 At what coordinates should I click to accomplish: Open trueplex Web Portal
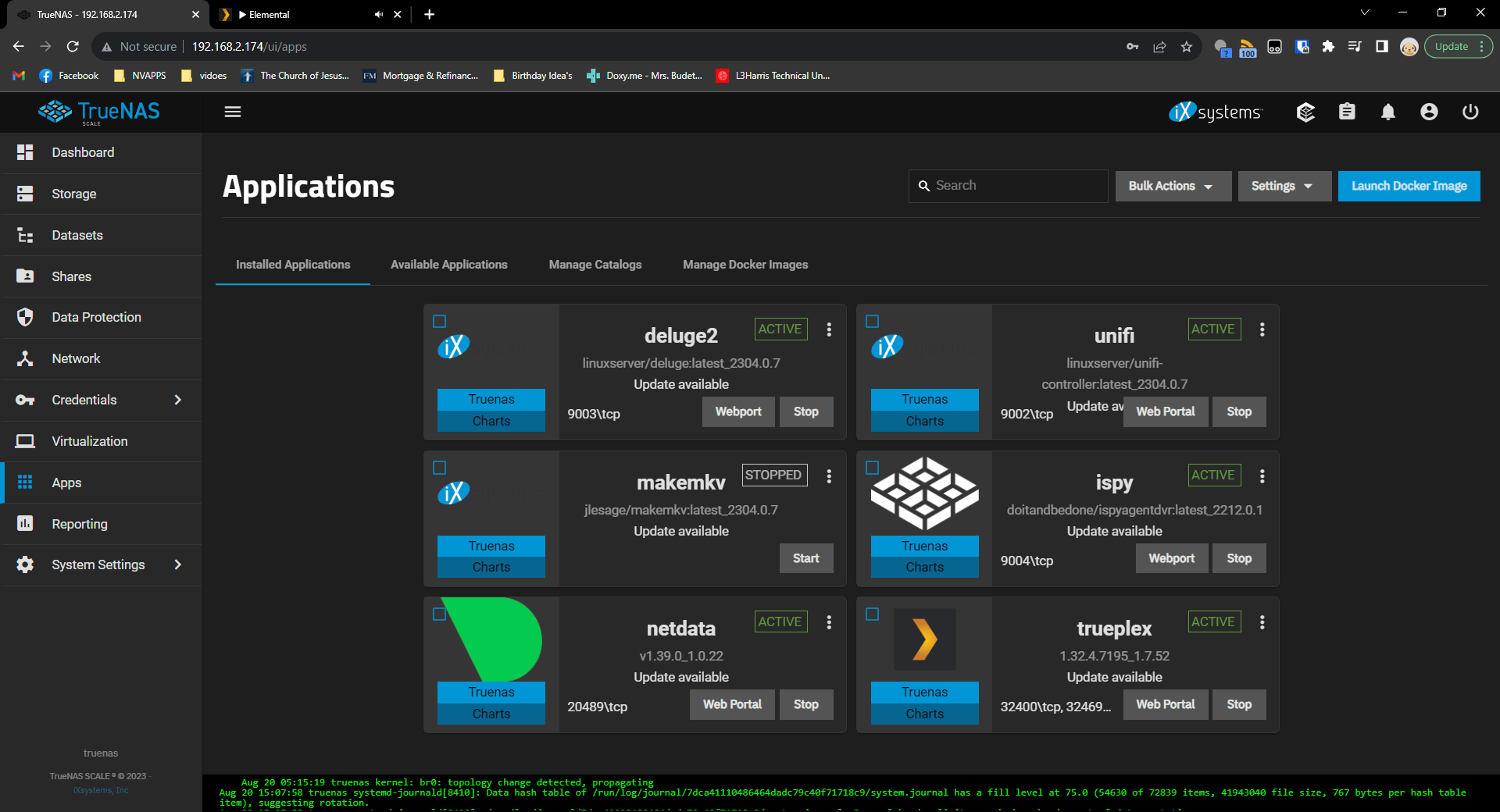click(x=1165, y=704)
